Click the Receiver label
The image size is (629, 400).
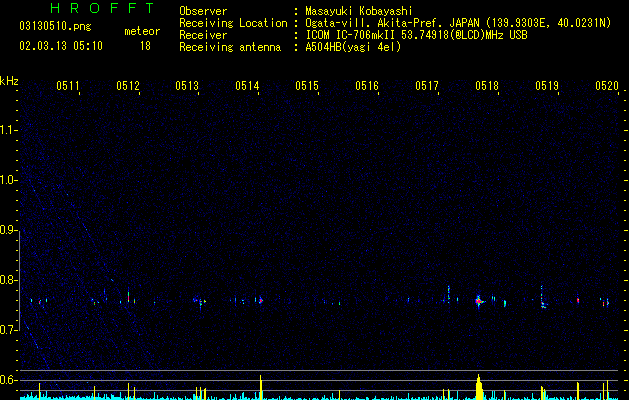click(203, 35)
